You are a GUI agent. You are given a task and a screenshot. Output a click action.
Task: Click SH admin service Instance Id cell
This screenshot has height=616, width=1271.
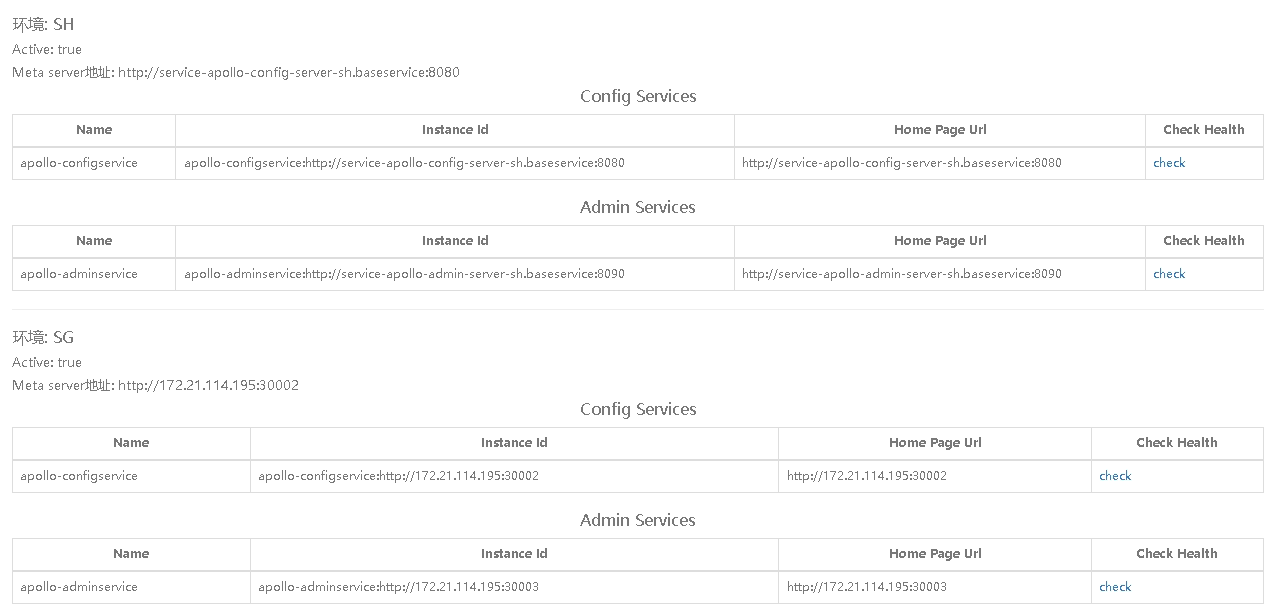pyautogui.click(x=455, y=274)
